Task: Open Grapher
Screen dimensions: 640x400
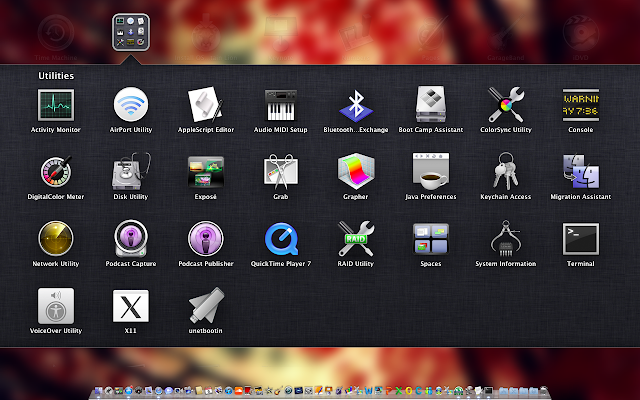Action: pyautogui.click(x=356, y=171)
